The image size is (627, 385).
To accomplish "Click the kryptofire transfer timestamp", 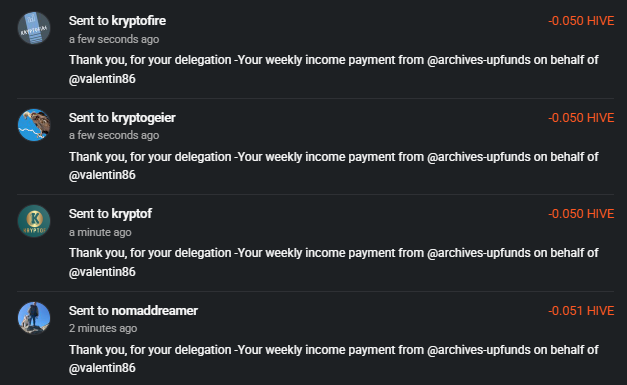I will 114,39.
